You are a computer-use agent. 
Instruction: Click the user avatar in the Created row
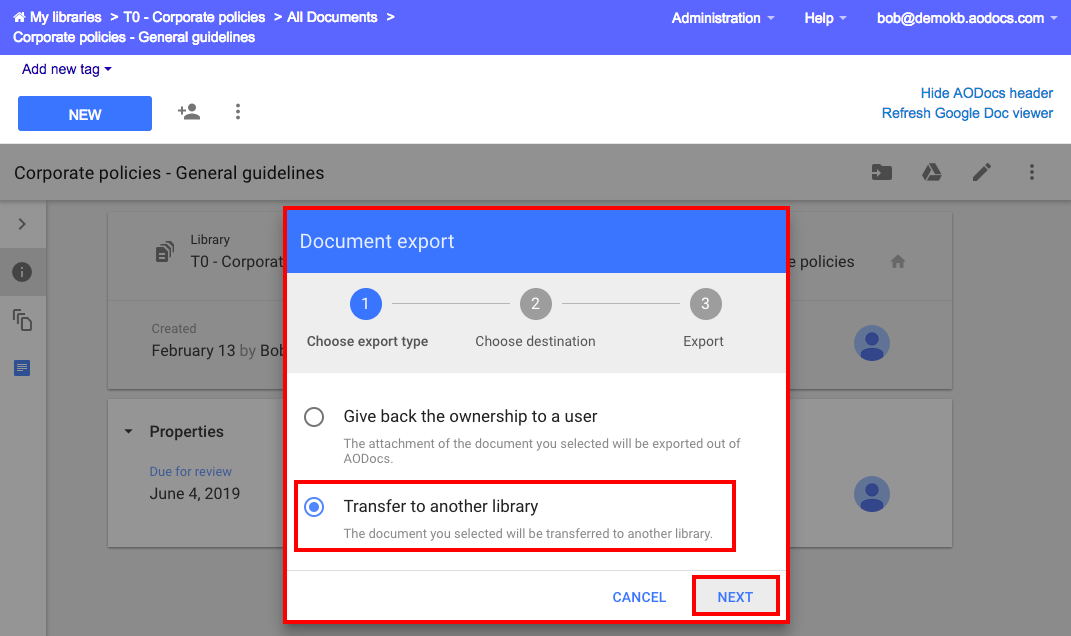[x=872, y=343]
